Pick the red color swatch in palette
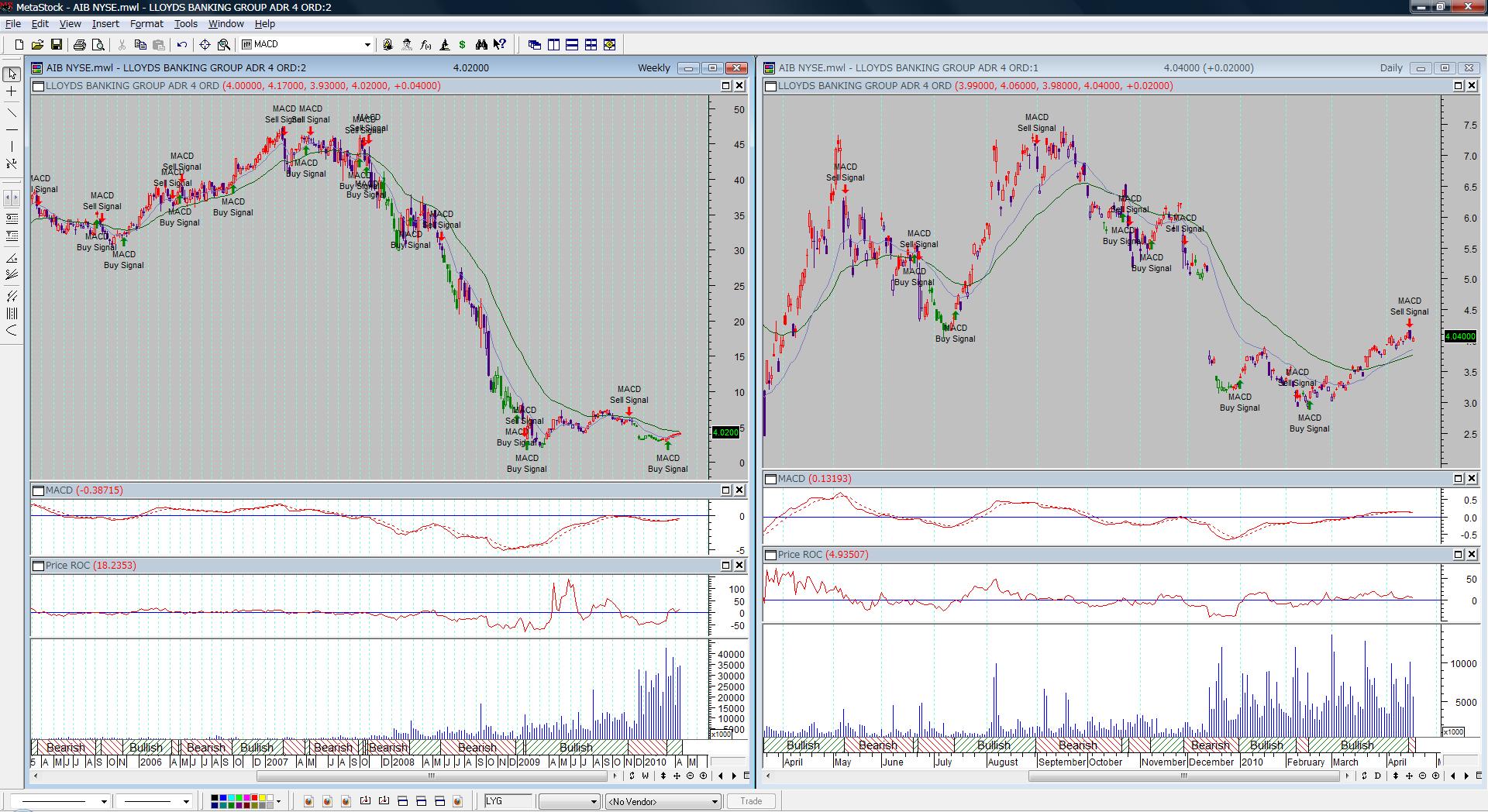The image size is (1488, 812). point(254,798)
